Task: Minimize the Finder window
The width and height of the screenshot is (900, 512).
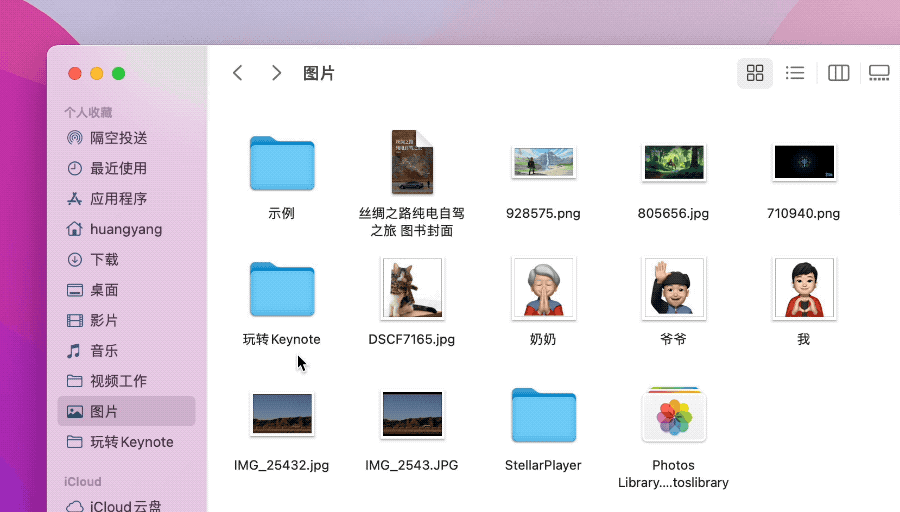Action: 96,73
